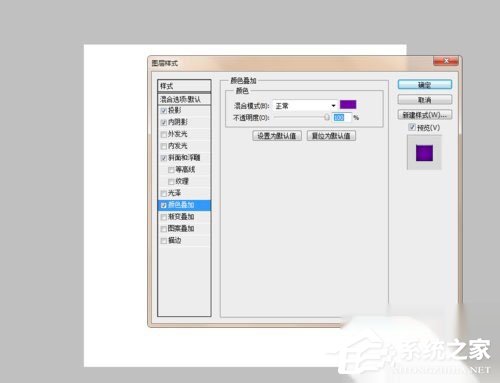Uncheck the 颜色叠加 color overlay checkbox
This screenshot has height=383, width=500.
pos(163,205)
